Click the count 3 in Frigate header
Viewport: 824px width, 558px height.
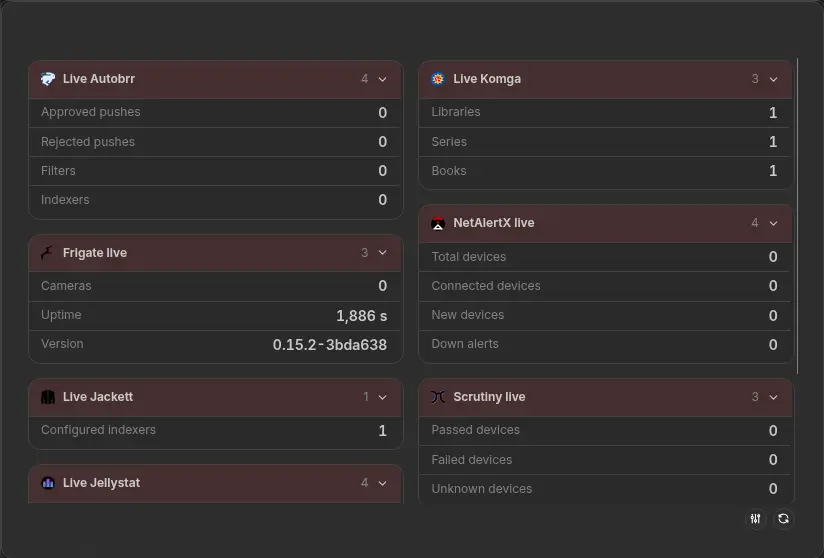click(x=364, y=253)
